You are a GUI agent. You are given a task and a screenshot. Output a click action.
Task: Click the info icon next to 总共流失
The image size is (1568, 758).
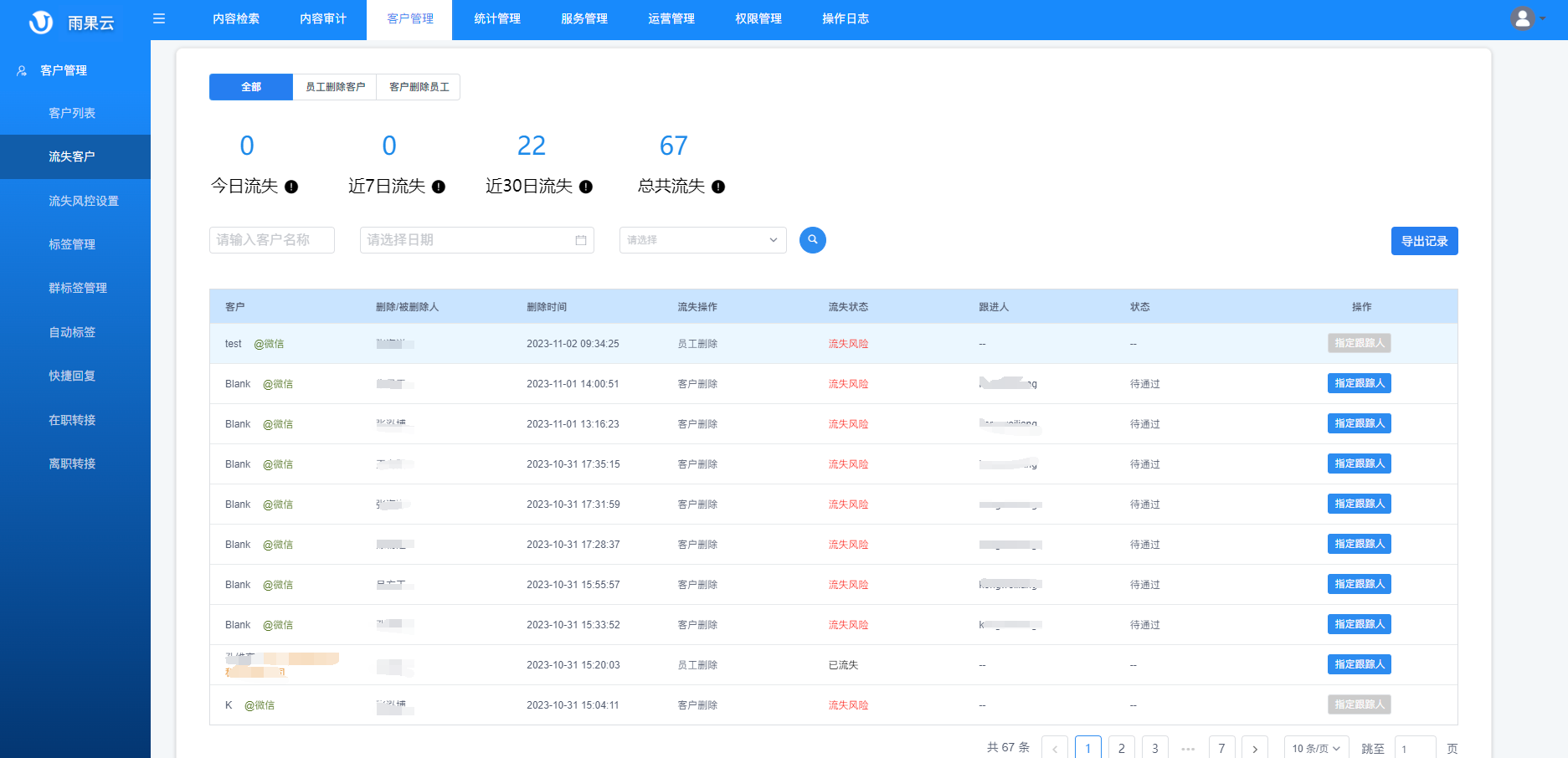coord(718,187)
